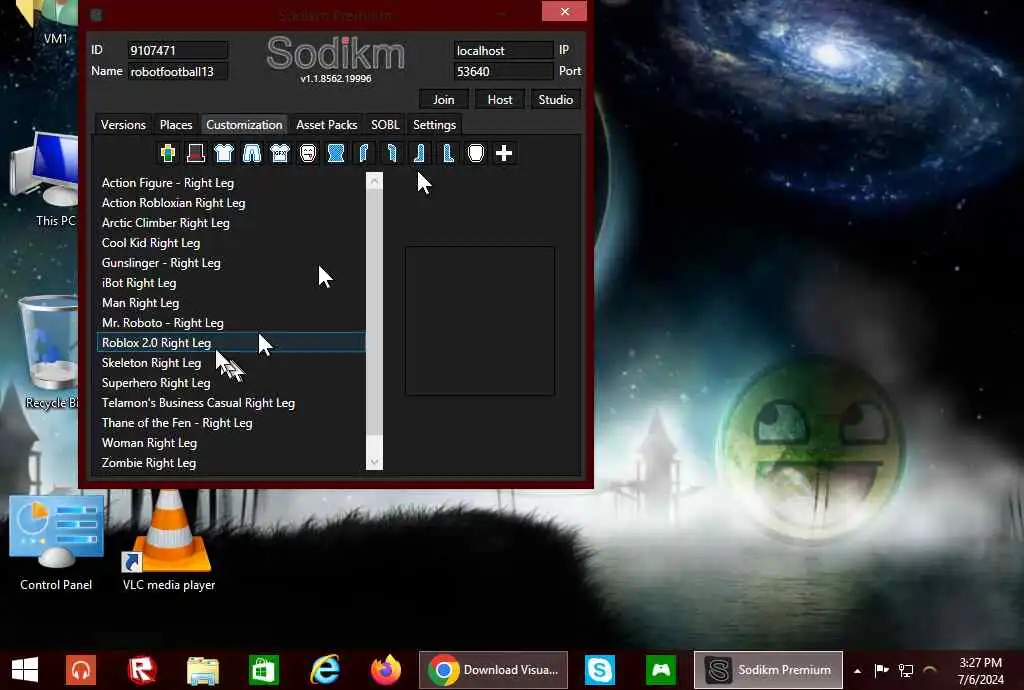The width and height of the screenshot is (1024, 690).
Task: Select Gunslinger - Right Leg
Action: click(x=231, y=263)
